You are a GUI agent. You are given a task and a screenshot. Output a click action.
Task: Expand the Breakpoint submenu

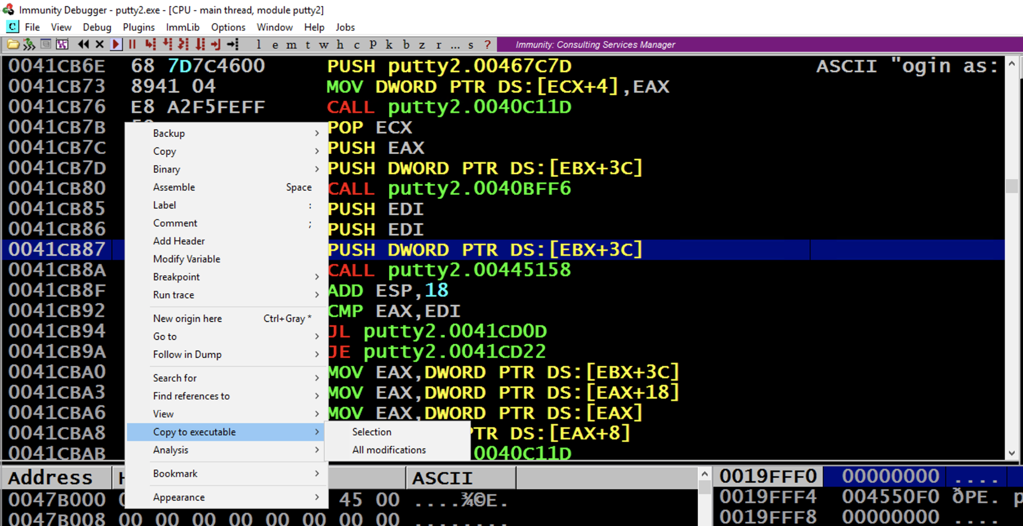click(x=226, y=277)
